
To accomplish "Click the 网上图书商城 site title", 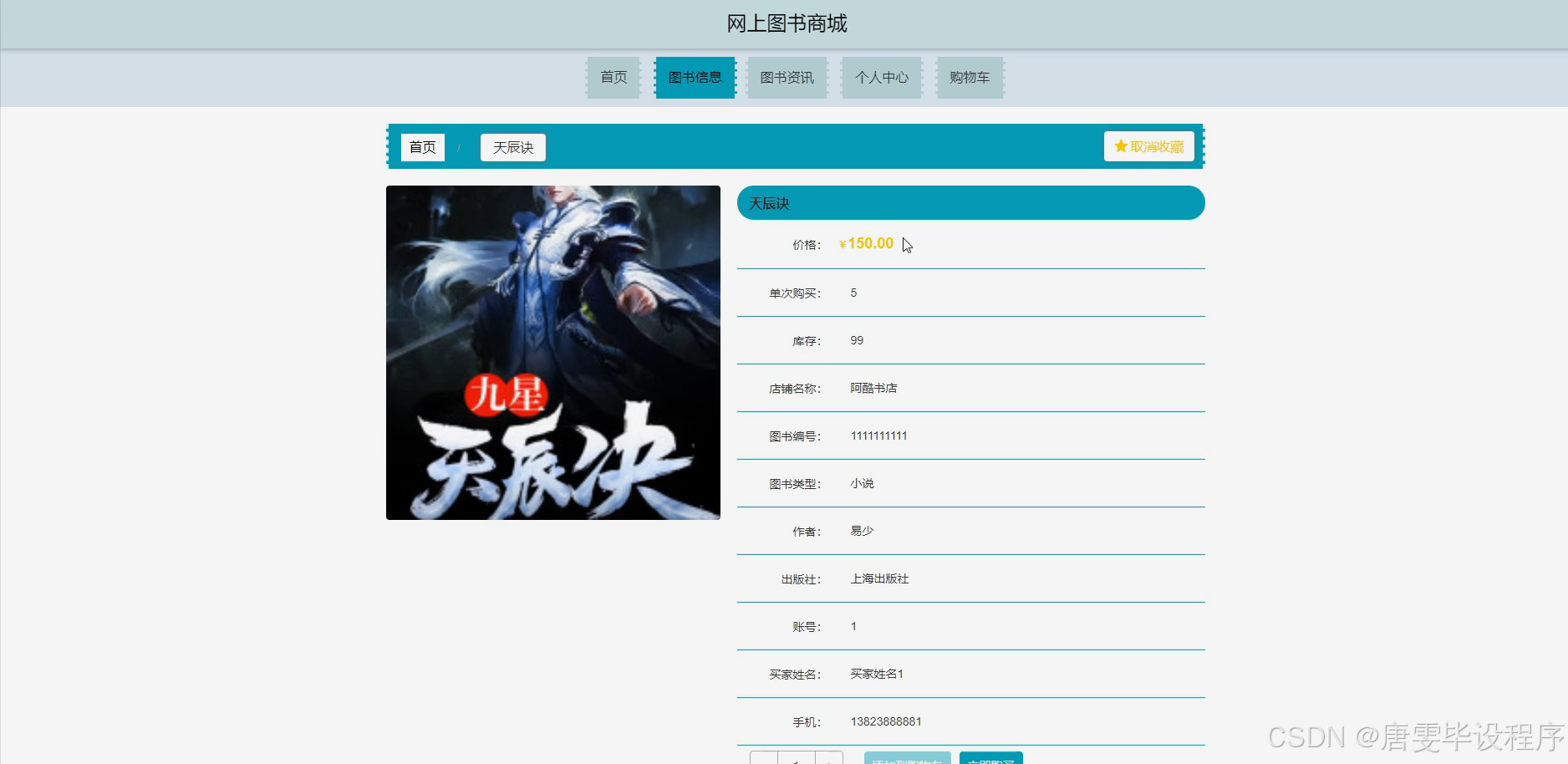I will pos(787,23).
